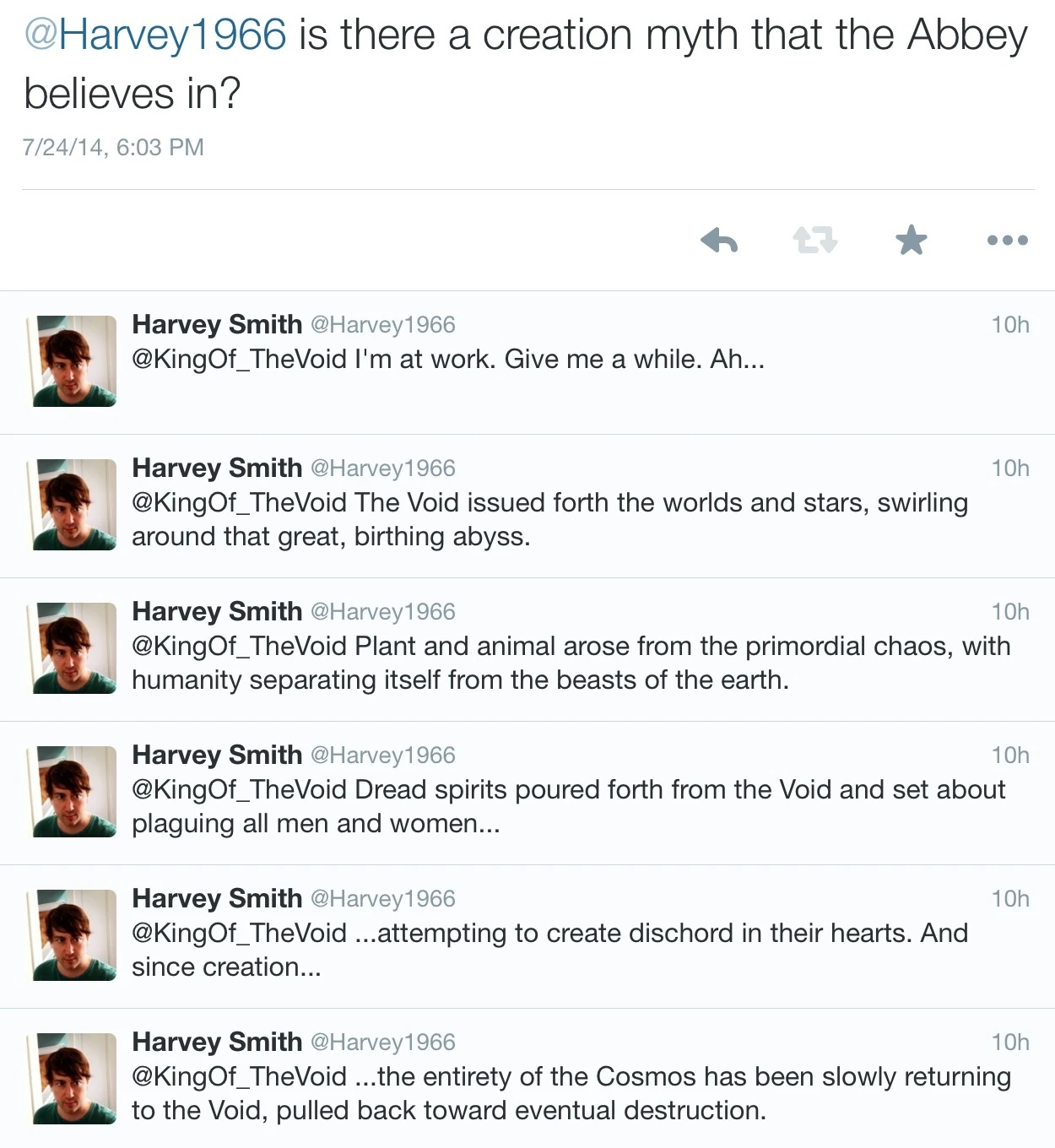Open the "eventual destruction" reply tweet text
This screenshot has width=1055, height=1148.
click(571, 1094)
